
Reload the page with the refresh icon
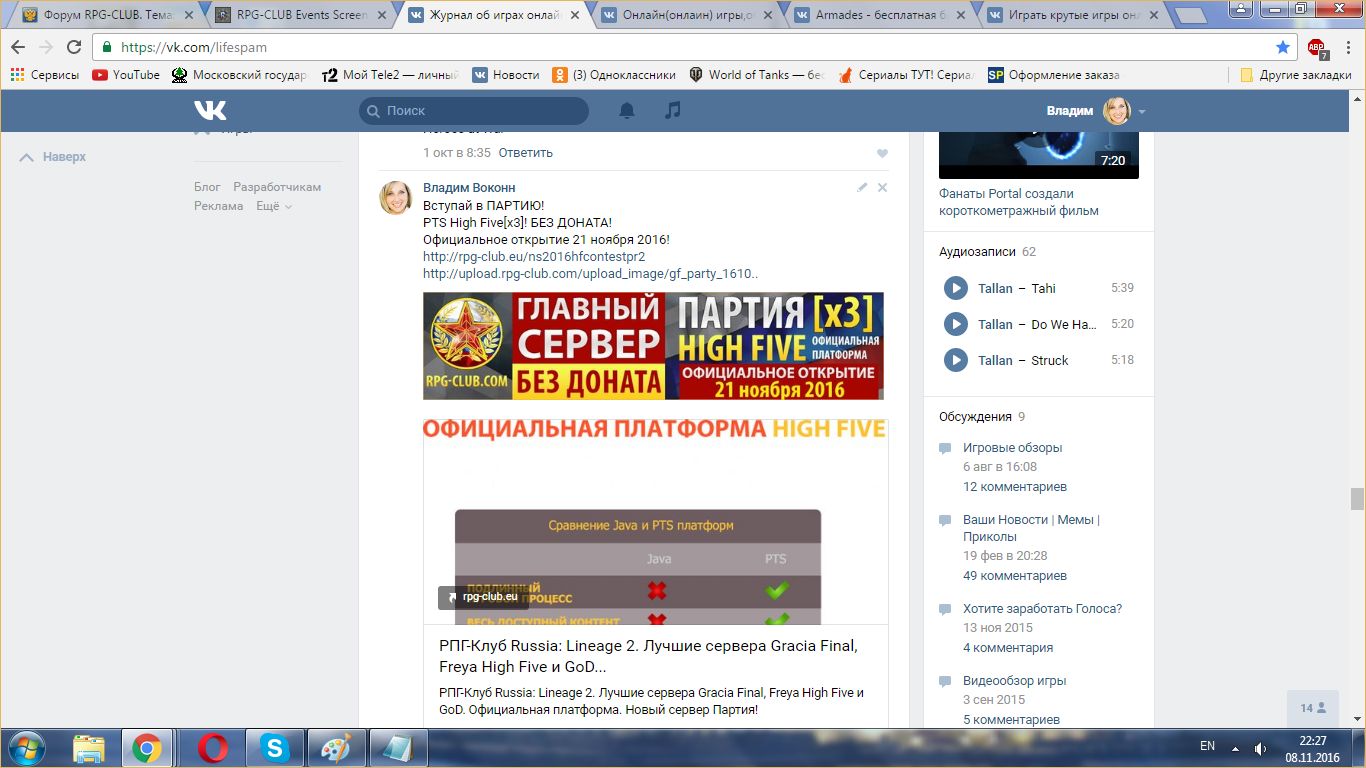click(x=74, y=47)
